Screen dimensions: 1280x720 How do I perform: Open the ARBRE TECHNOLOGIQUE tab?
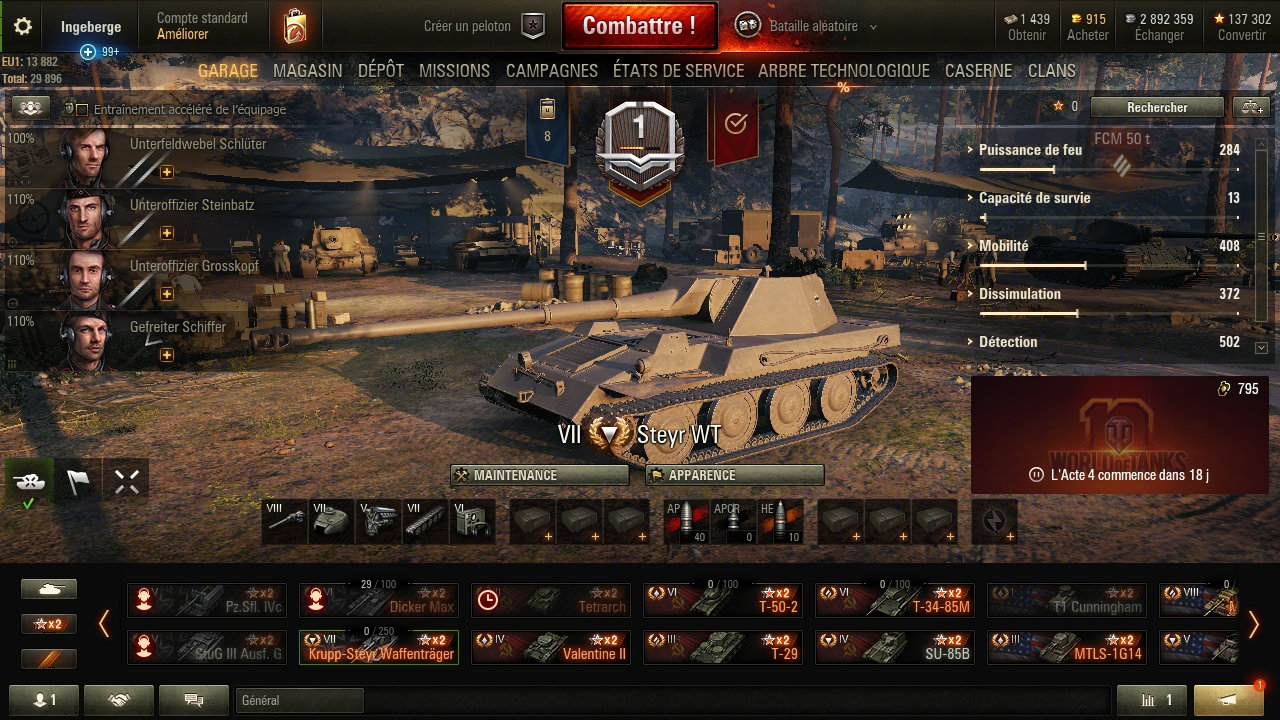tap(844, 71)
